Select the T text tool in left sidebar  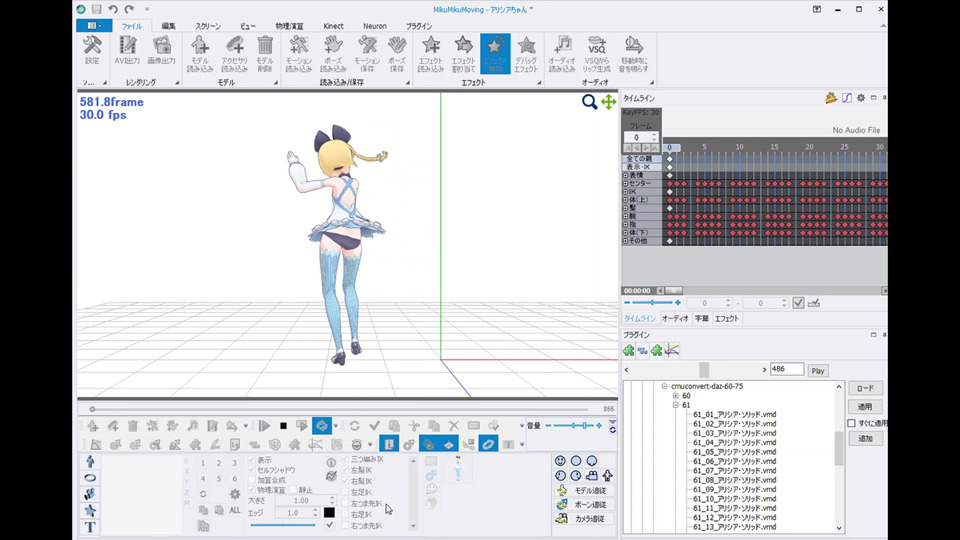89,527
